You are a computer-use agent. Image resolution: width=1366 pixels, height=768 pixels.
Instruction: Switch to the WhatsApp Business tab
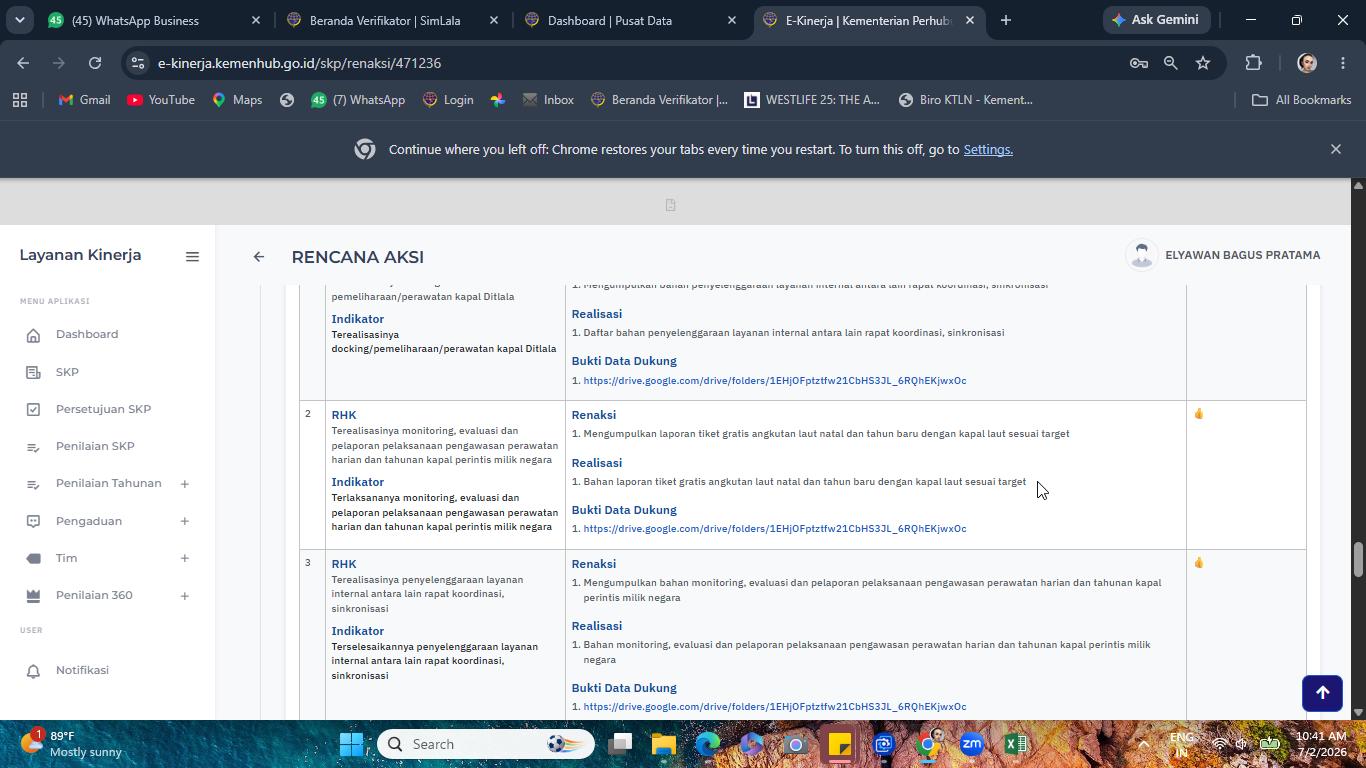(x=152, y=20)
